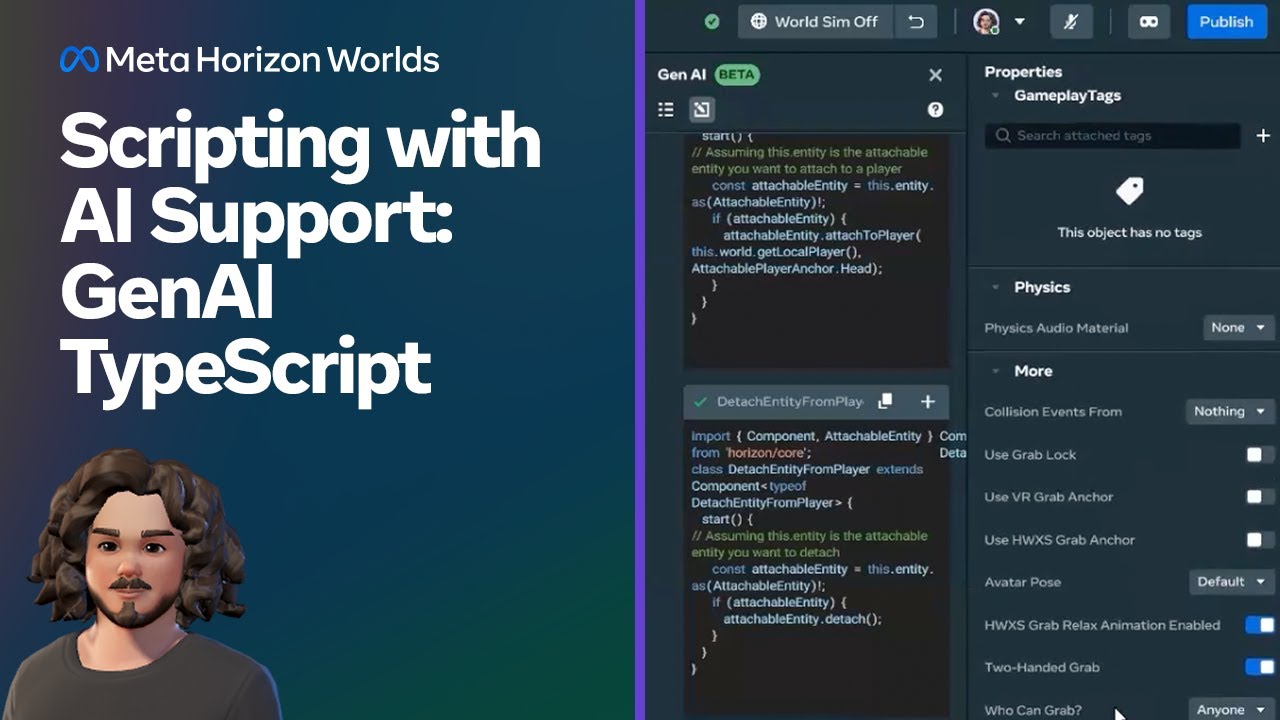1280x720 pixels.
Task: Open the user avatar profile icon
Action: click(986, 21)
